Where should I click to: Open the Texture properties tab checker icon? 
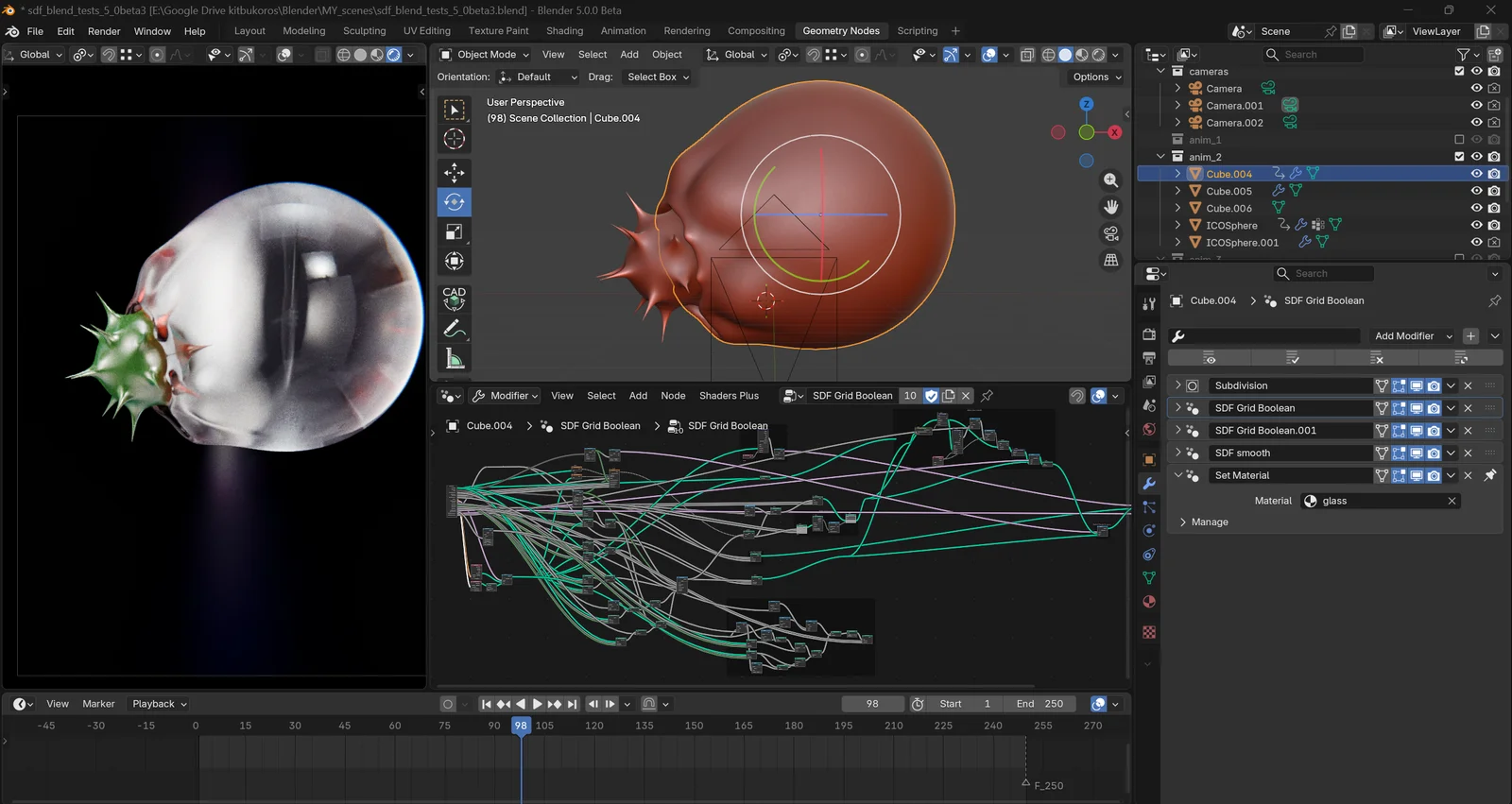(x=1149, y=632)
